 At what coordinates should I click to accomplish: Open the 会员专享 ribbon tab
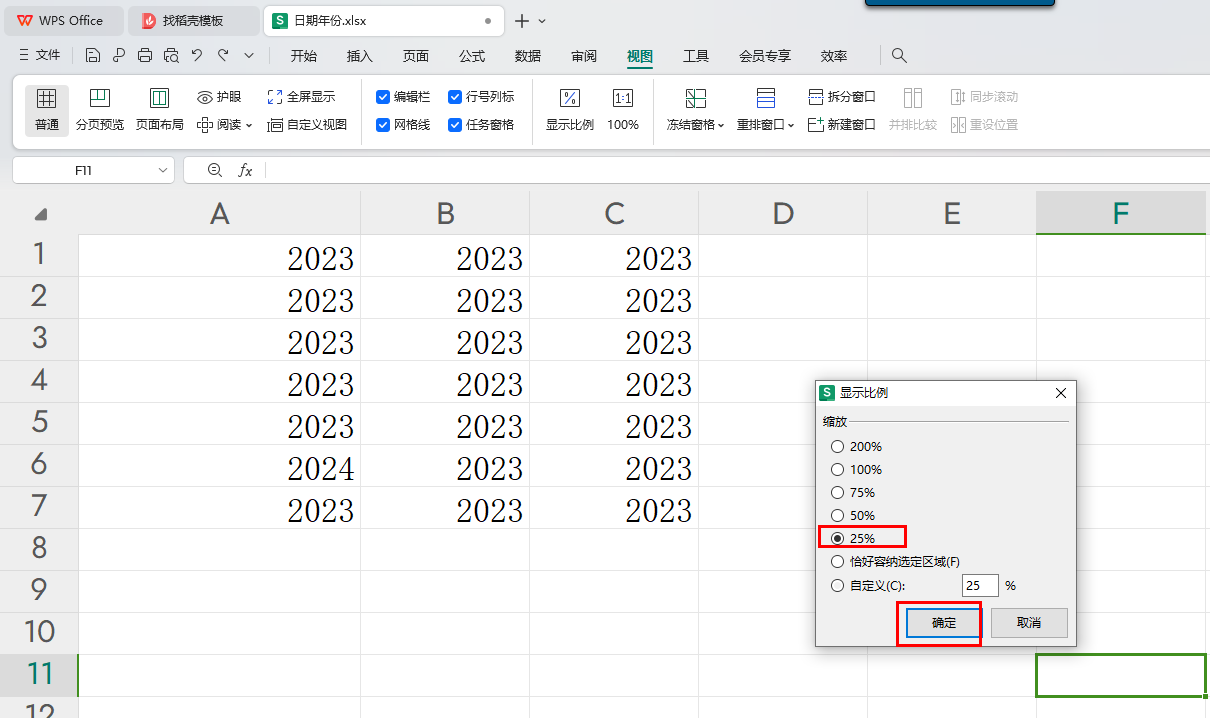[x=765, y=56]
